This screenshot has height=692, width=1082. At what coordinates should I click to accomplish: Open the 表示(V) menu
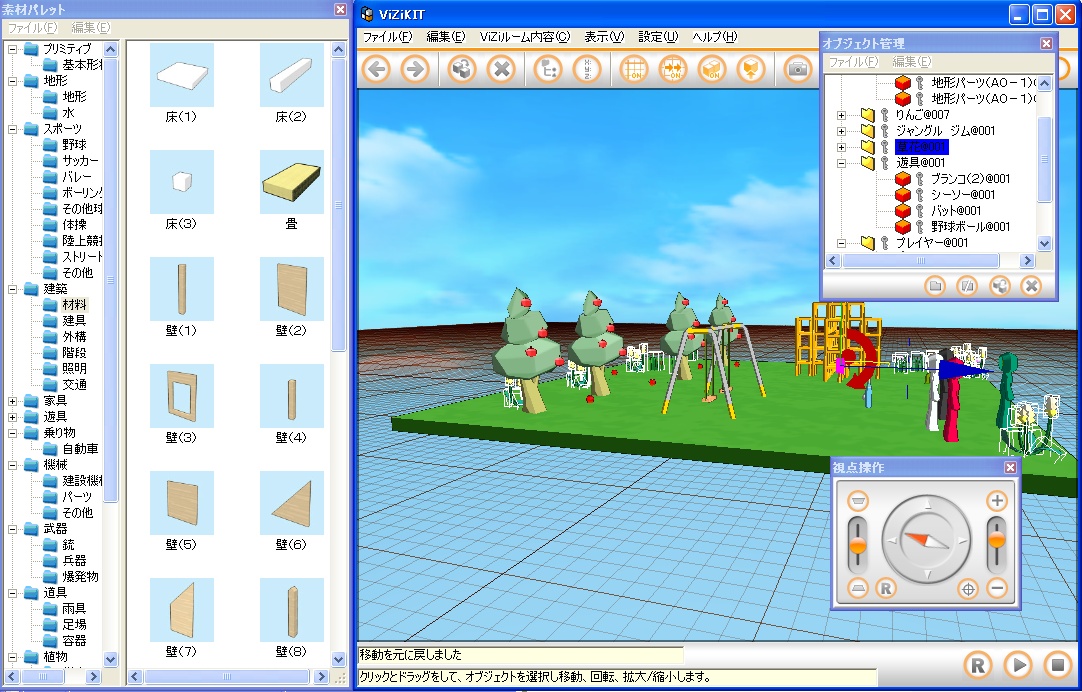pyautogui.click(x=603, y=37)
